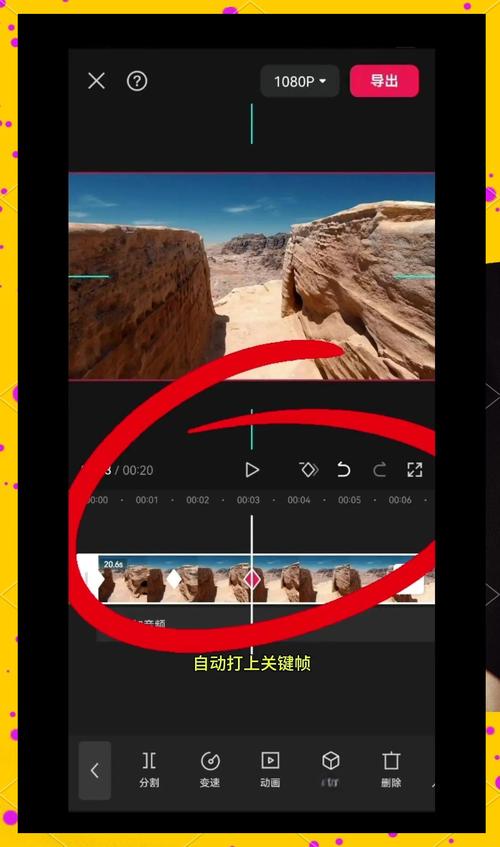Image resolution: width=500 pixels, height=847 pixels.
Task: Select the pink keyframe at playhead
Action: [252, 580]
